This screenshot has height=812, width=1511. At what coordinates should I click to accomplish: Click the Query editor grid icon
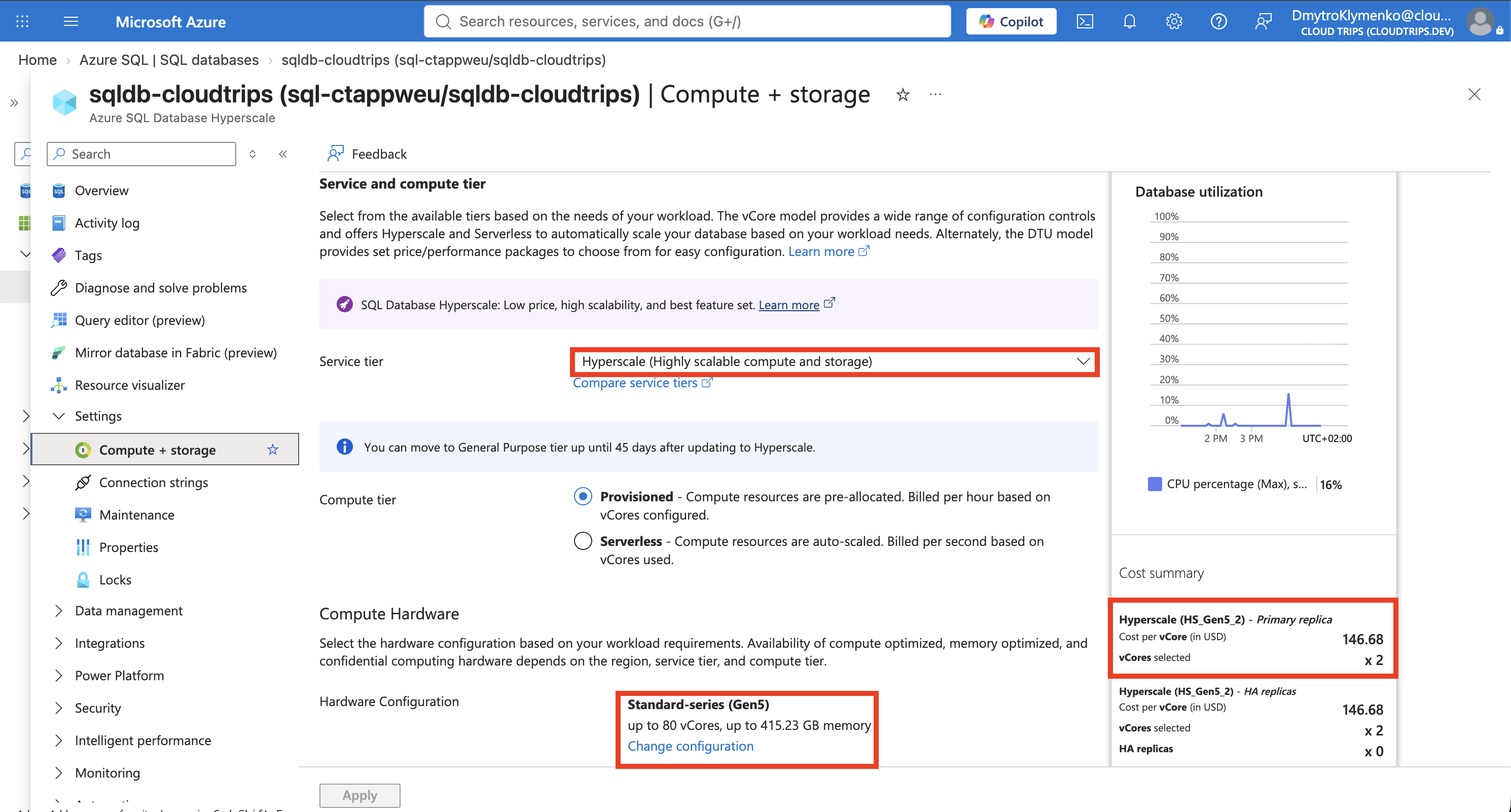[x=59, y=320]
